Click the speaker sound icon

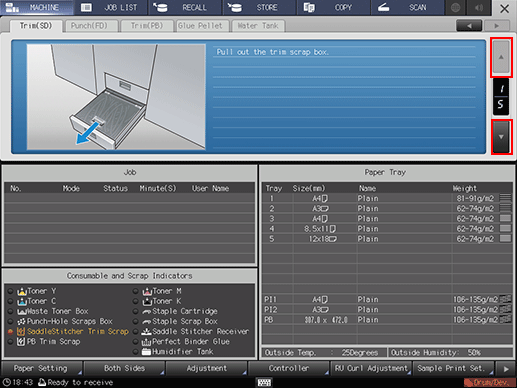[479, 8]
